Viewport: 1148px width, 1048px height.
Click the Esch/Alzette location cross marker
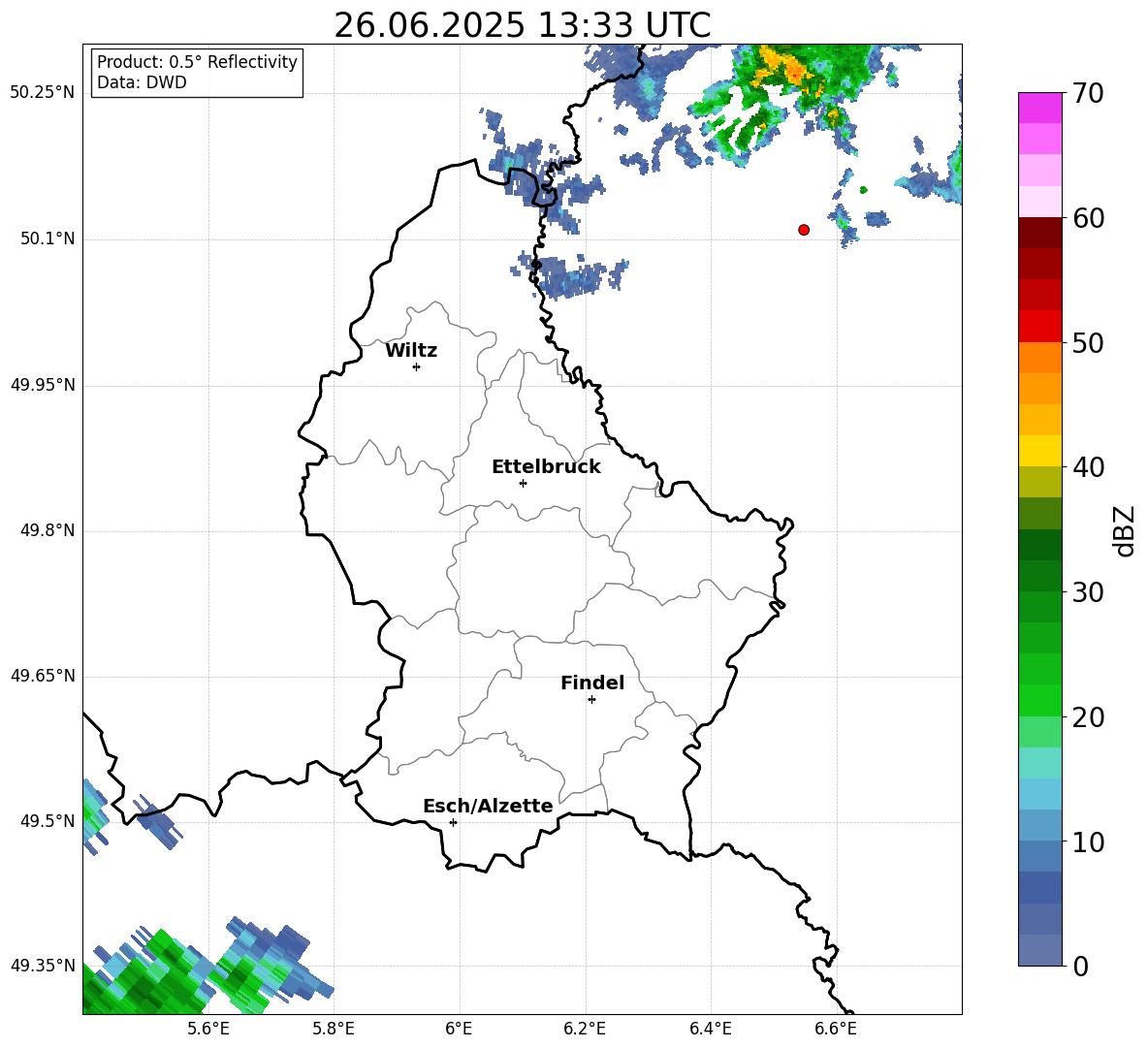(453, 822)
